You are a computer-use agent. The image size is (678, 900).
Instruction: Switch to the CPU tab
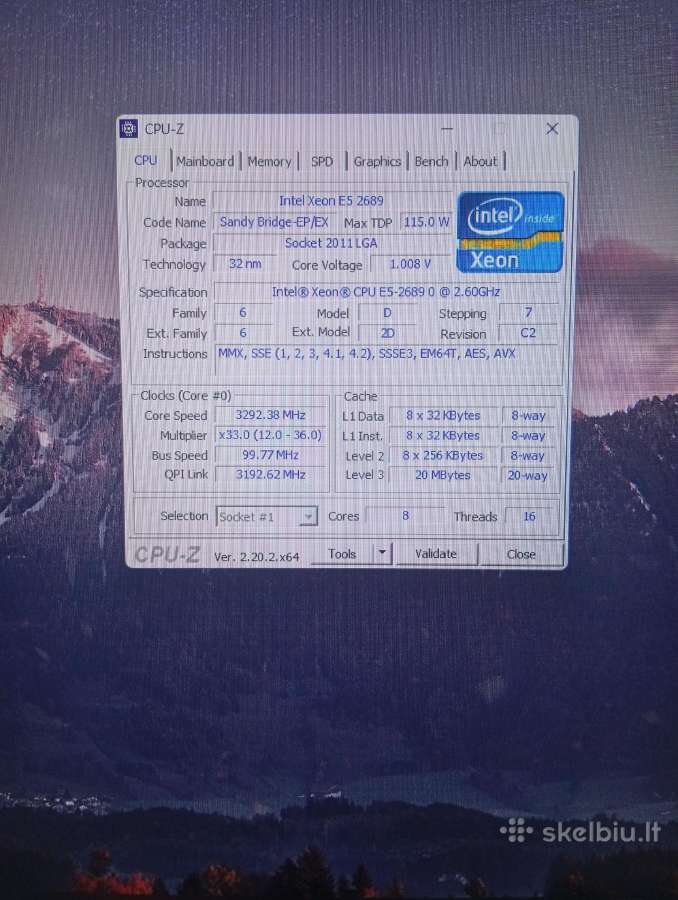[146, 161]
